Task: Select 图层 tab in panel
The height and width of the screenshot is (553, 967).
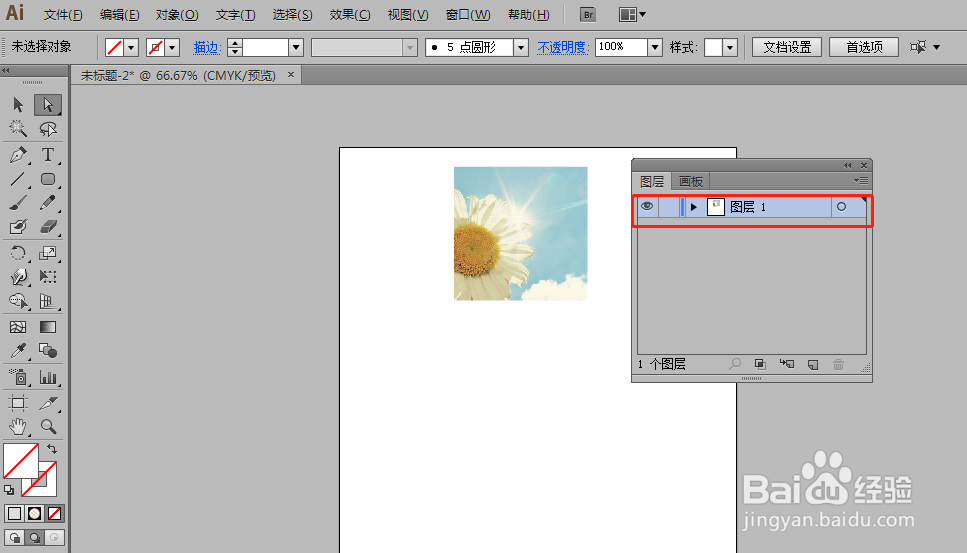Action: click(x=652, y=181)
